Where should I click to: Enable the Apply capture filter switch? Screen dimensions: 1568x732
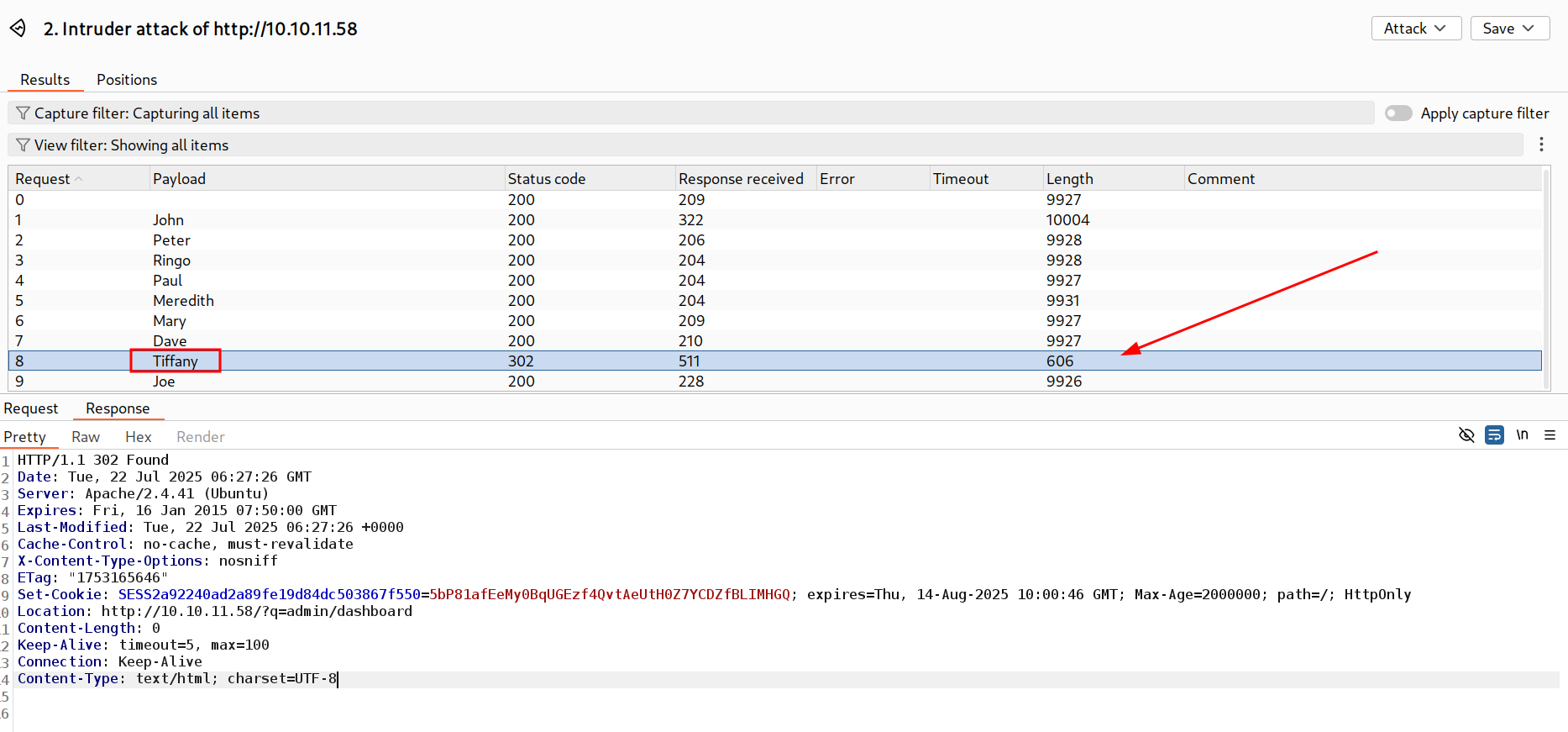point(1398,113)
